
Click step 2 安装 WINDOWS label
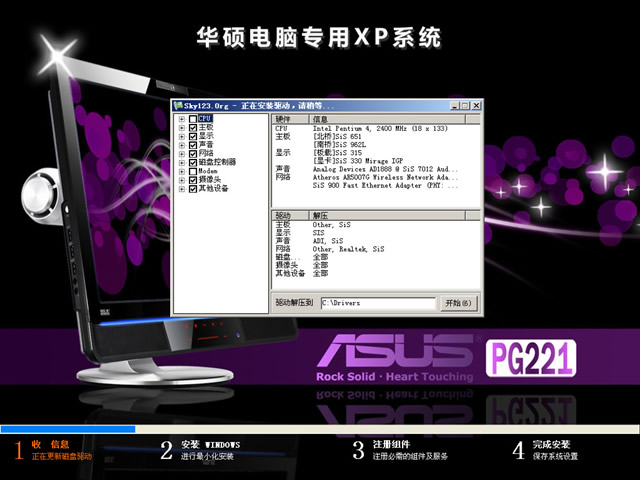click(211, 444)
